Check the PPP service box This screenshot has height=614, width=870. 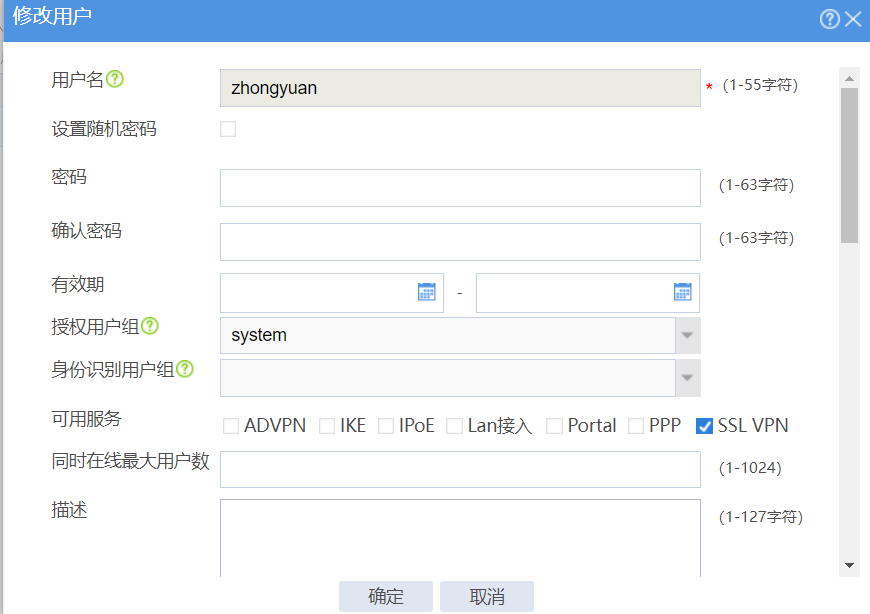[x=636, y=426]
